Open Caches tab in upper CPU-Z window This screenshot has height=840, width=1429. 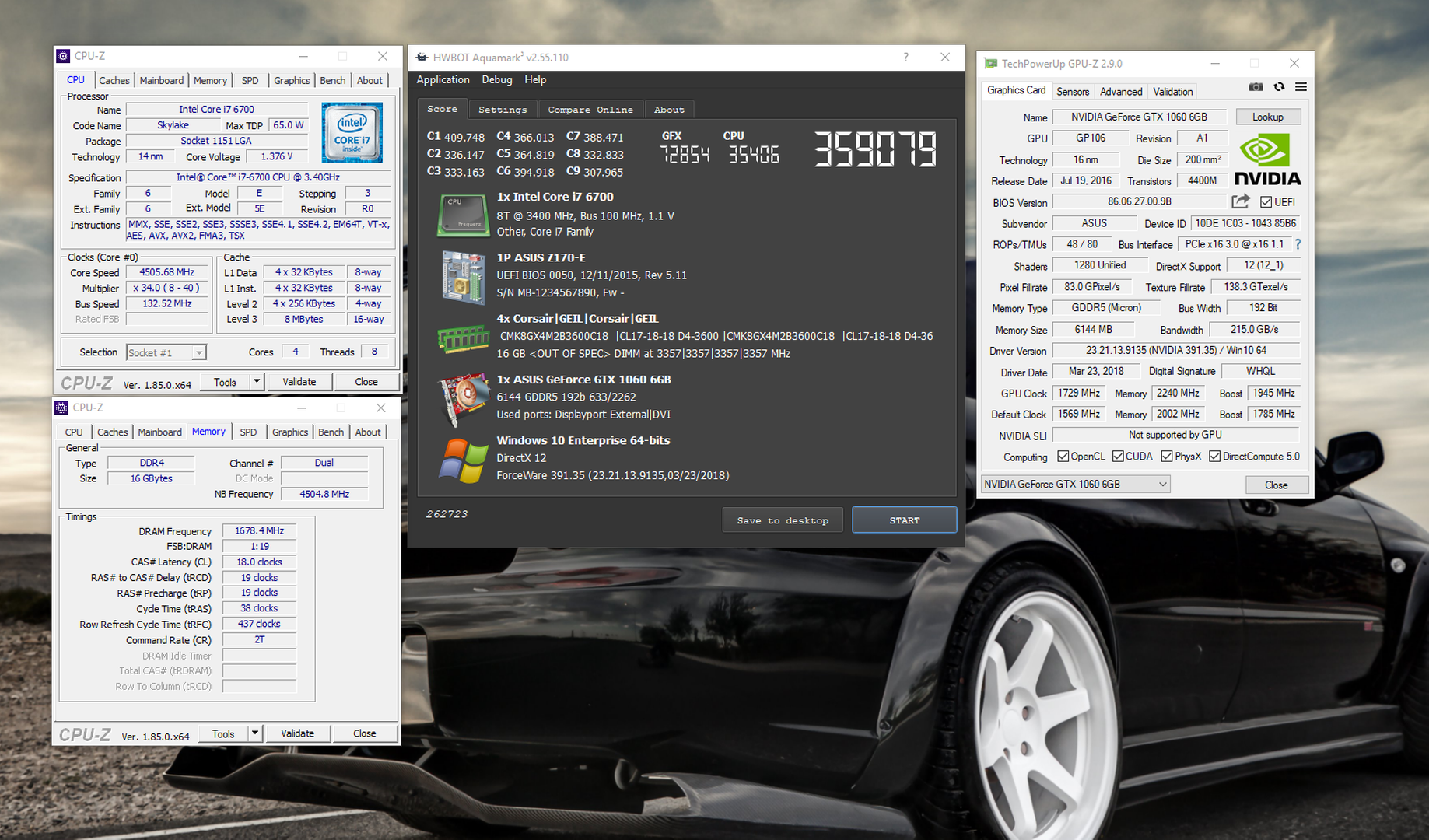pos(114,80)
